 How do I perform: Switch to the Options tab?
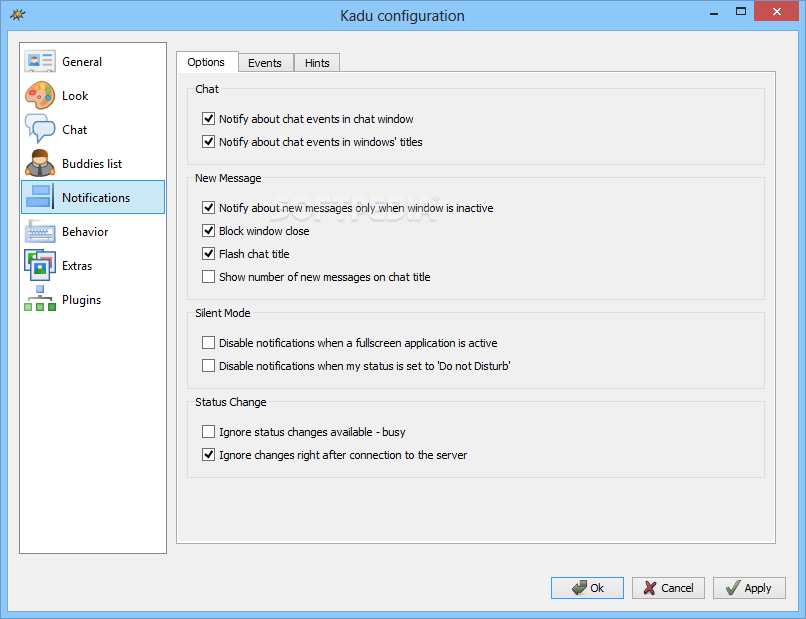(x=206, y=62)
